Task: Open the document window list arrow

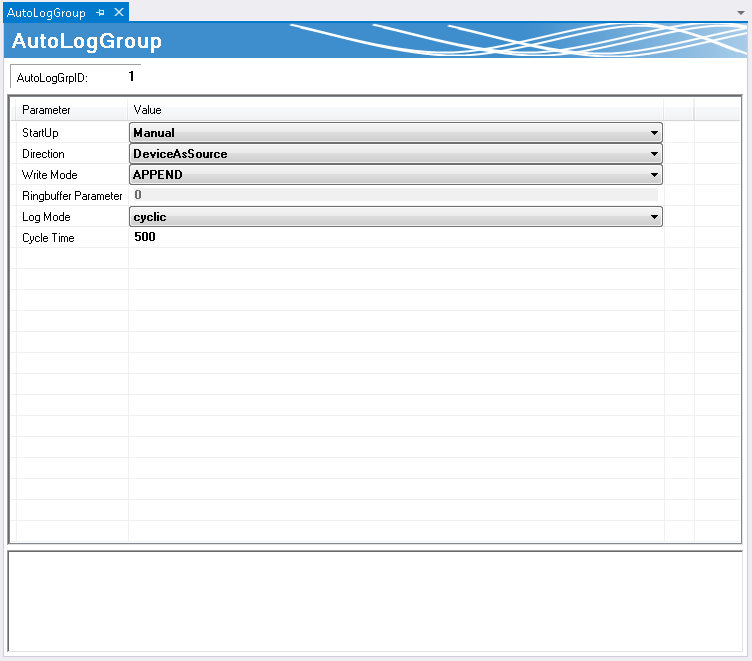Action: tap(741, 13)
